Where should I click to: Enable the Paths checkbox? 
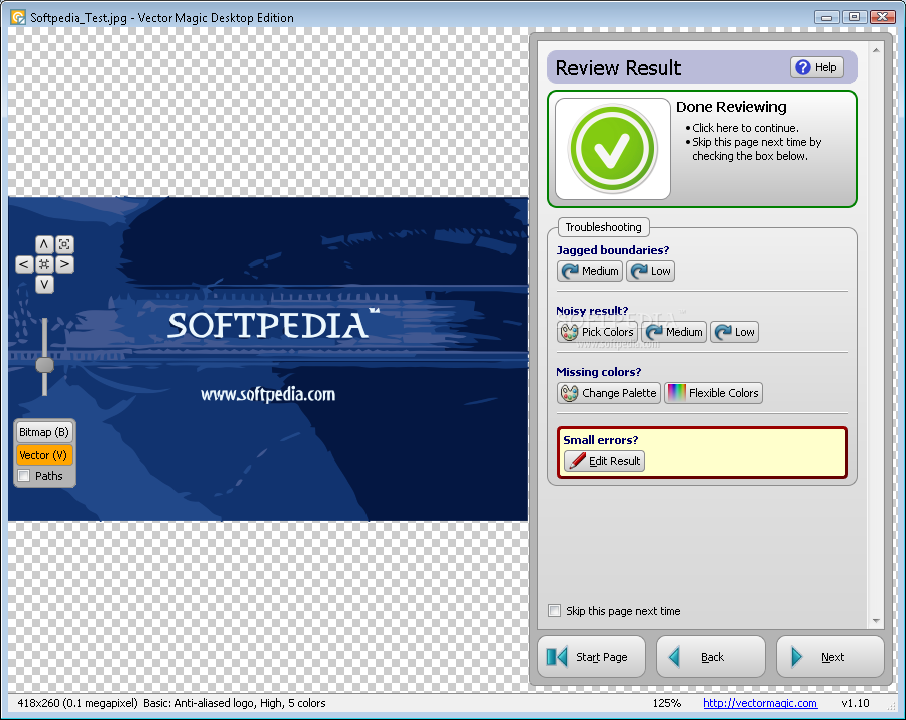24,476
